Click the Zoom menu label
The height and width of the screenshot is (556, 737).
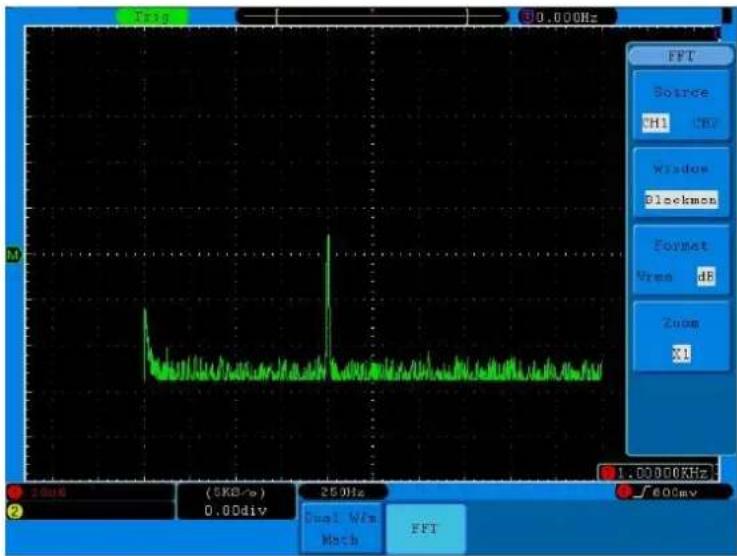[x=681, y=323]
